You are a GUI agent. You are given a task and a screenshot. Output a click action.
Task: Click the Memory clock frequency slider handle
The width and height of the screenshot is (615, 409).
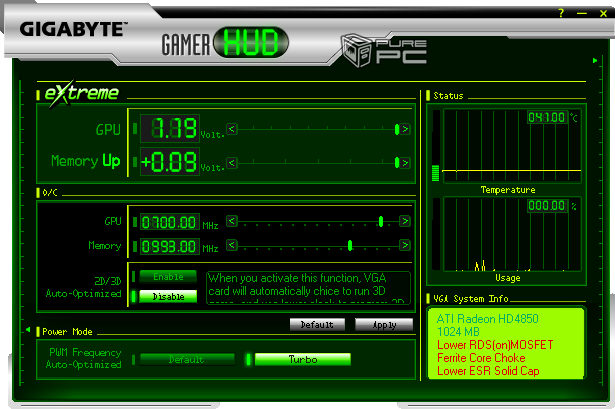click(350, 245)
